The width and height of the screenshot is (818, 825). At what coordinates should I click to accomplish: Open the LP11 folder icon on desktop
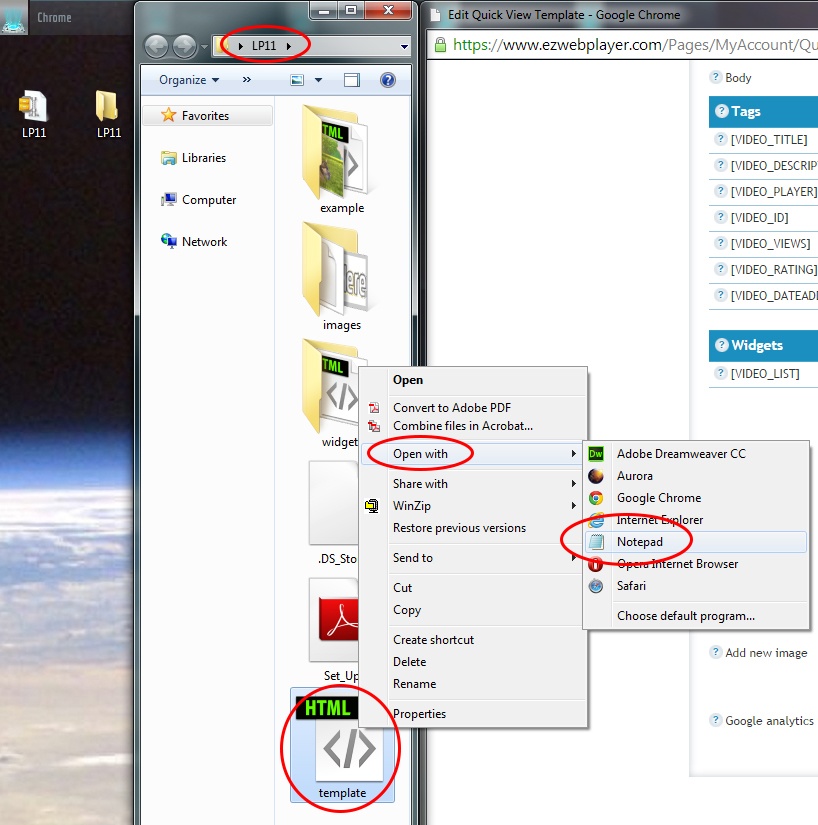(108, 114)
